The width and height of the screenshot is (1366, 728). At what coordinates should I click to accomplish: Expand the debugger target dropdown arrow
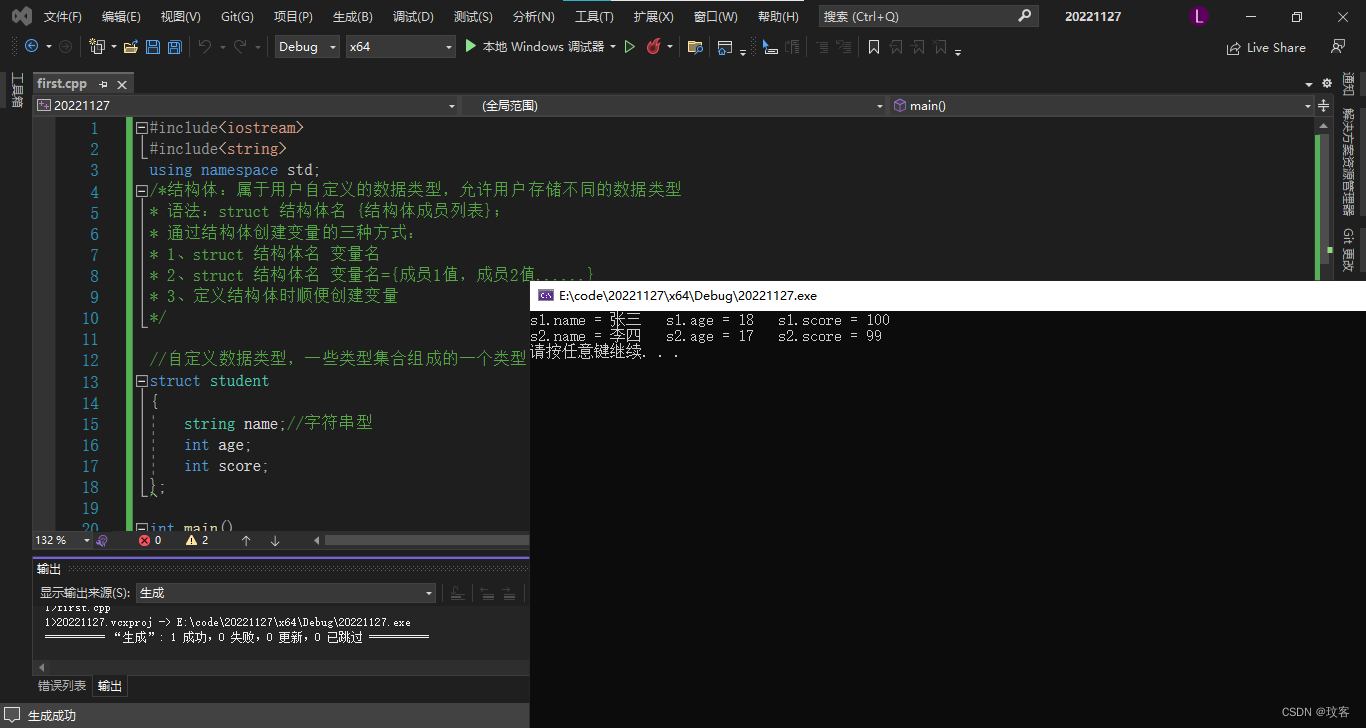(612, 47)
